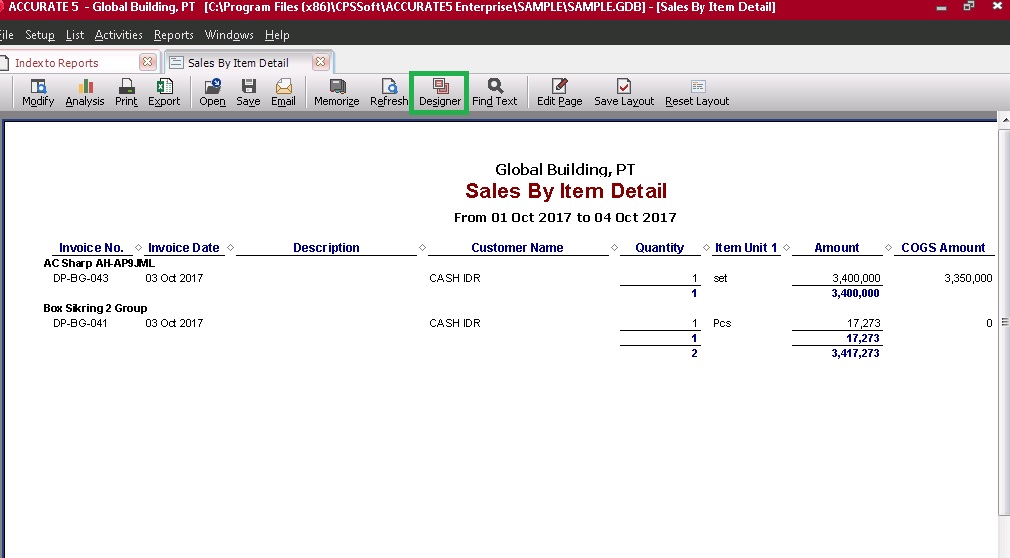Screen dimensions: 1010x558
Task: Click the vertical scrollbar on the report
Action: [1003, 320]
